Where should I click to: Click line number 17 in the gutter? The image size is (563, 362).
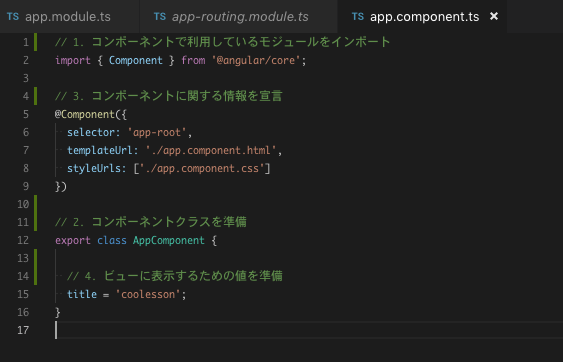(x=23, y=330)
